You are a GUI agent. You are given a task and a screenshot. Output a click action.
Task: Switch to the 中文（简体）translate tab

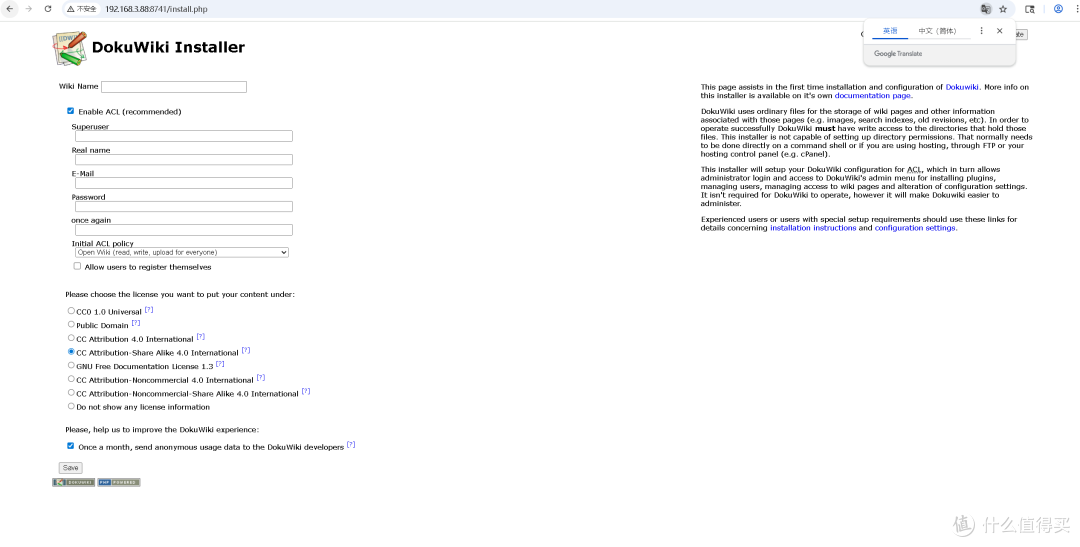point(937,31)
